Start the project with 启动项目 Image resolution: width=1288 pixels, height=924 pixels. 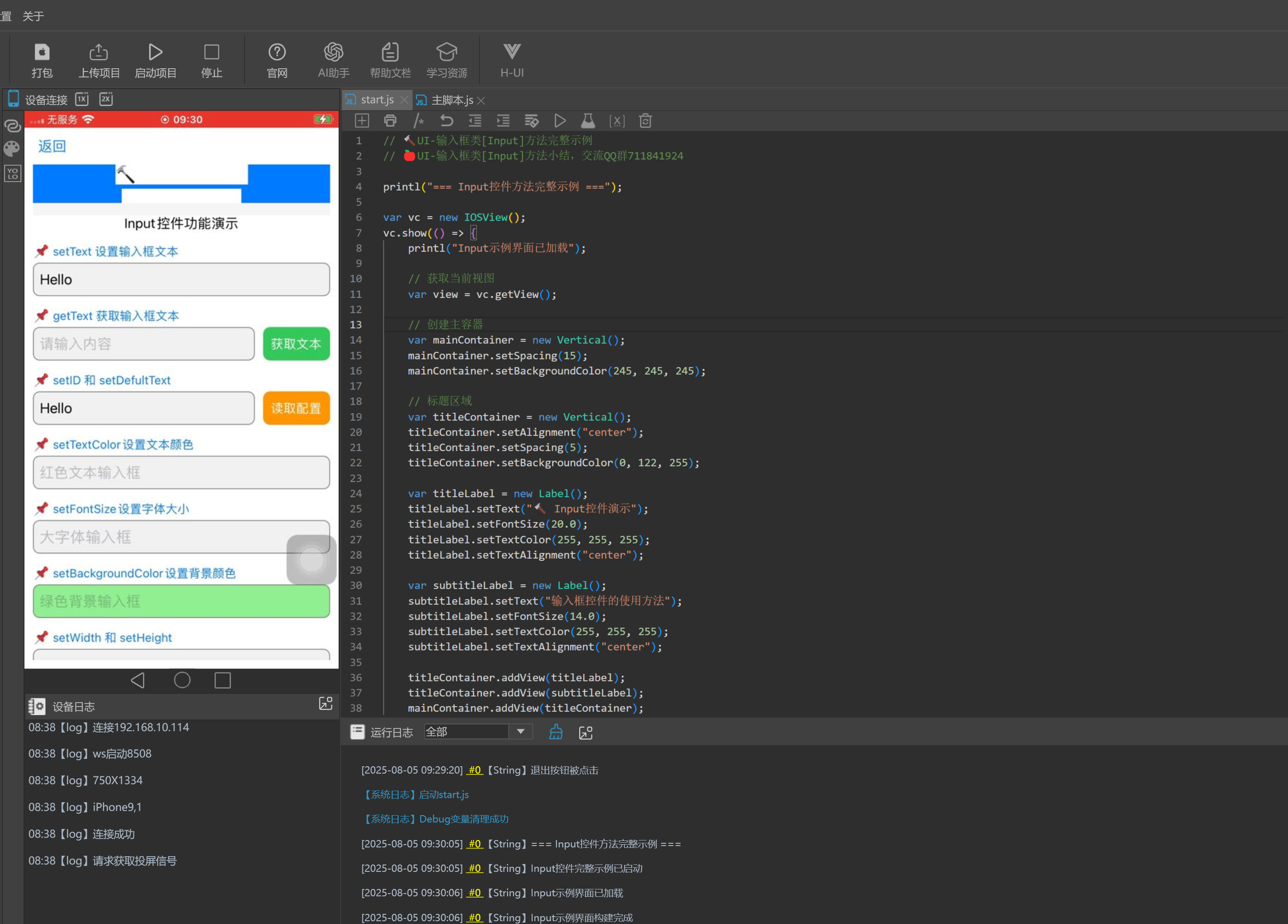155,52
